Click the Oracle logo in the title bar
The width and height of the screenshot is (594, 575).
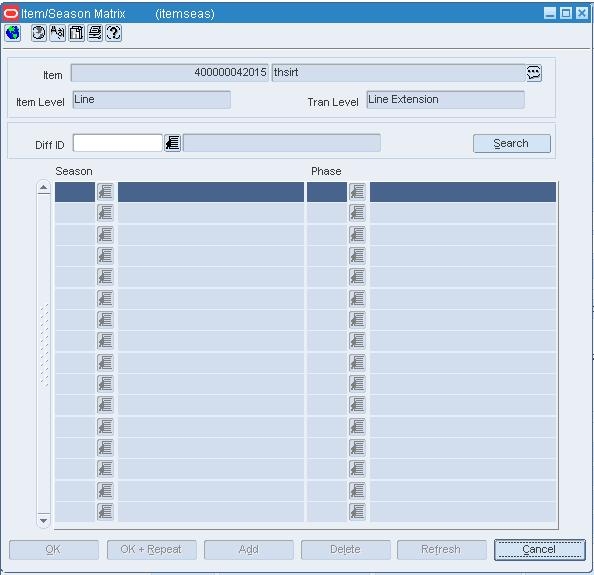tap(10, 14)
